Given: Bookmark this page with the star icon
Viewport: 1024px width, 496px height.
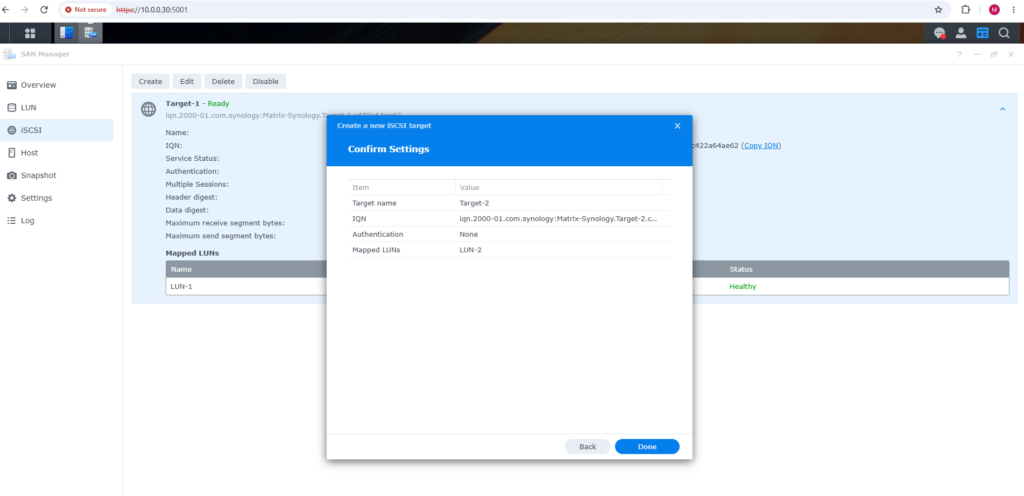Looking at the screenshot, I should (x=938, y=10).
